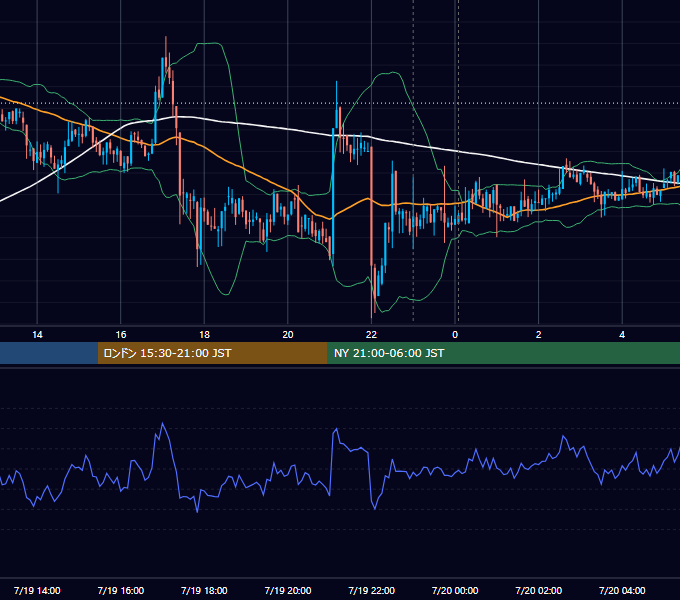680x600 pixels.
Task: Click the 7/19 20:00 date label
Action: [x=288, y=590]
